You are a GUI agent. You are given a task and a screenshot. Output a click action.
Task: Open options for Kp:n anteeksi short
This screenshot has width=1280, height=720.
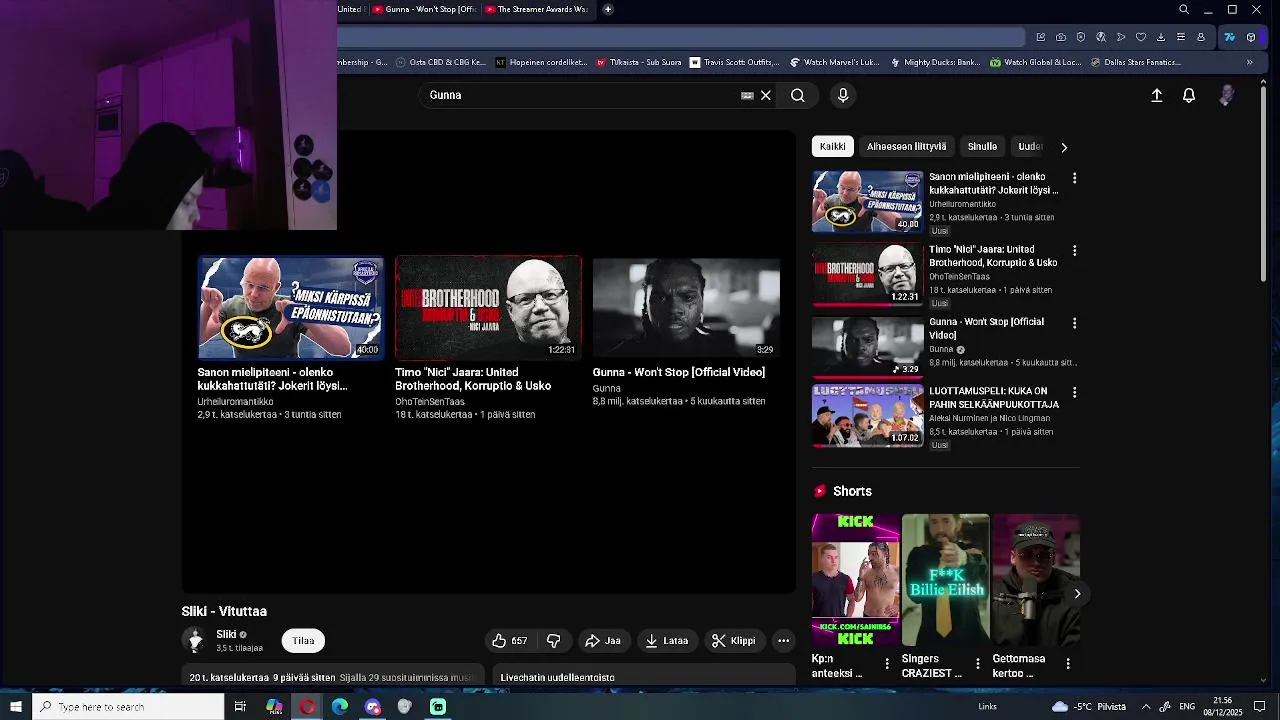(x=887, y=664)
